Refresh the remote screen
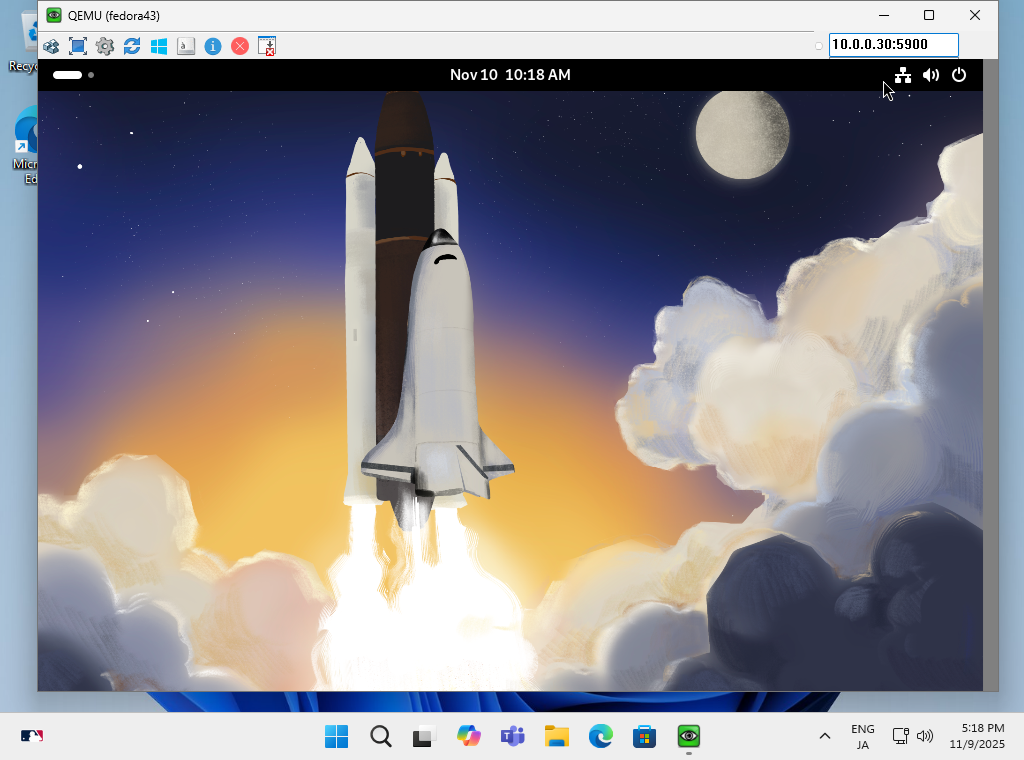1024x760 pixels. tap(132, 46)
